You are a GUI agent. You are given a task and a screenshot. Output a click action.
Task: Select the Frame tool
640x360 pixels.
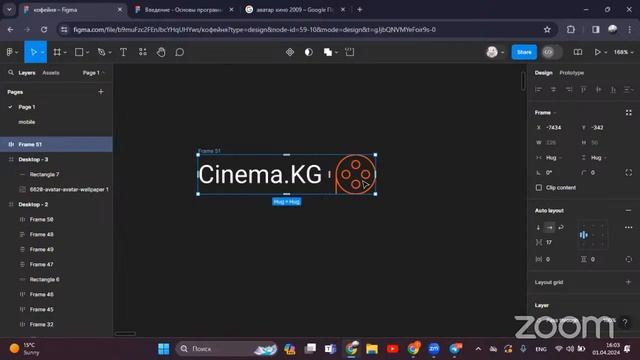tap(57, 52)
